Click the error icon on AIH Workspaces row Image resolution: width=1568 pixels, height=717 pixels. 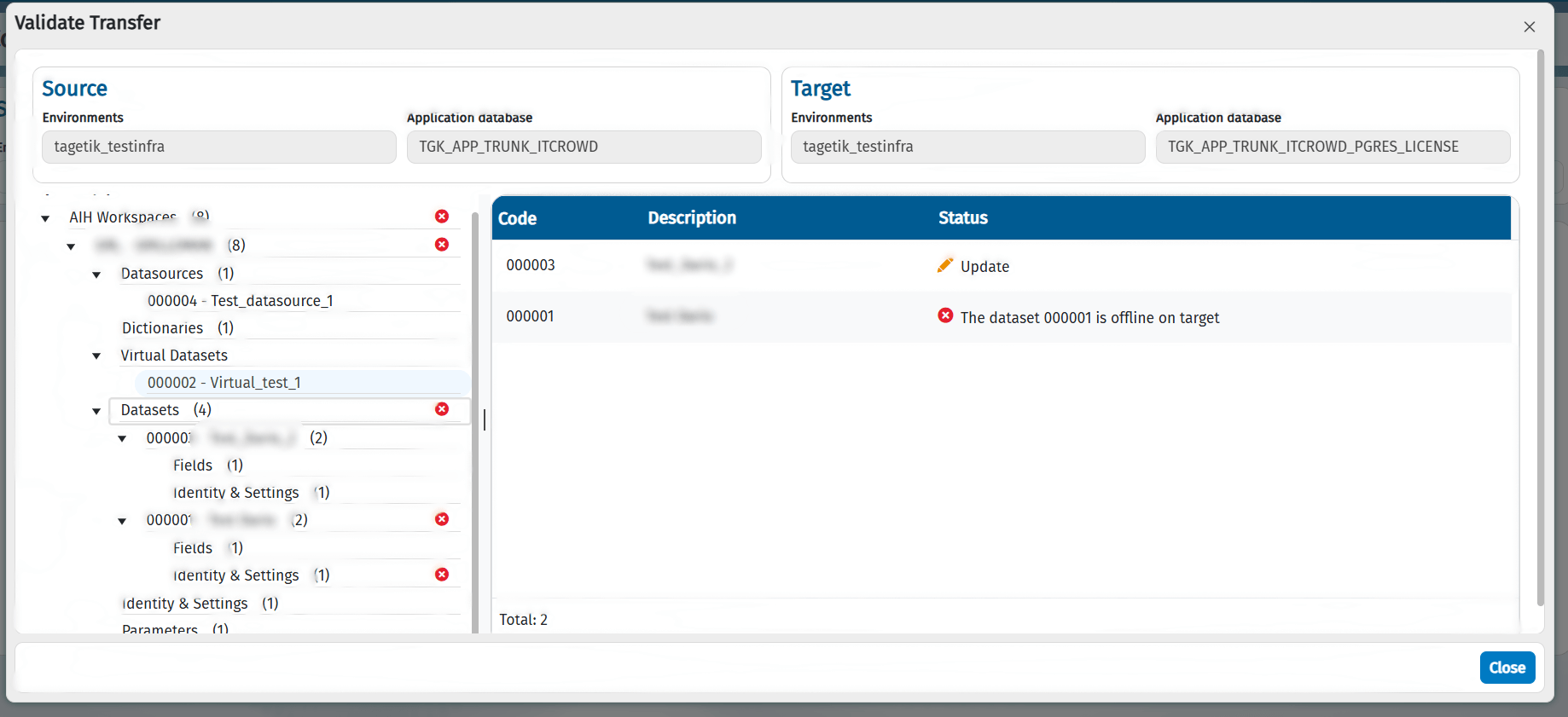[442, 217]
